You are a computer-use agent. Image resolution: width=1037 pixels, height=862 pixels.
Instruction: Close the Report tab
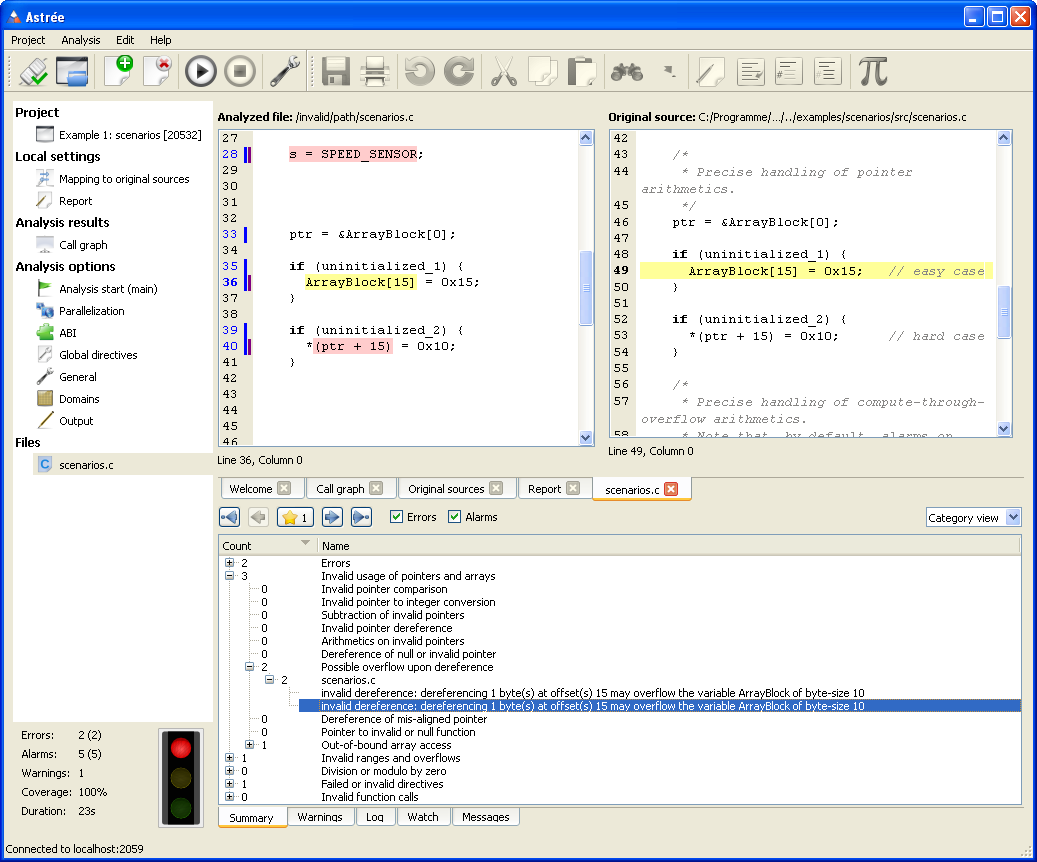click(x=573, y=488)
